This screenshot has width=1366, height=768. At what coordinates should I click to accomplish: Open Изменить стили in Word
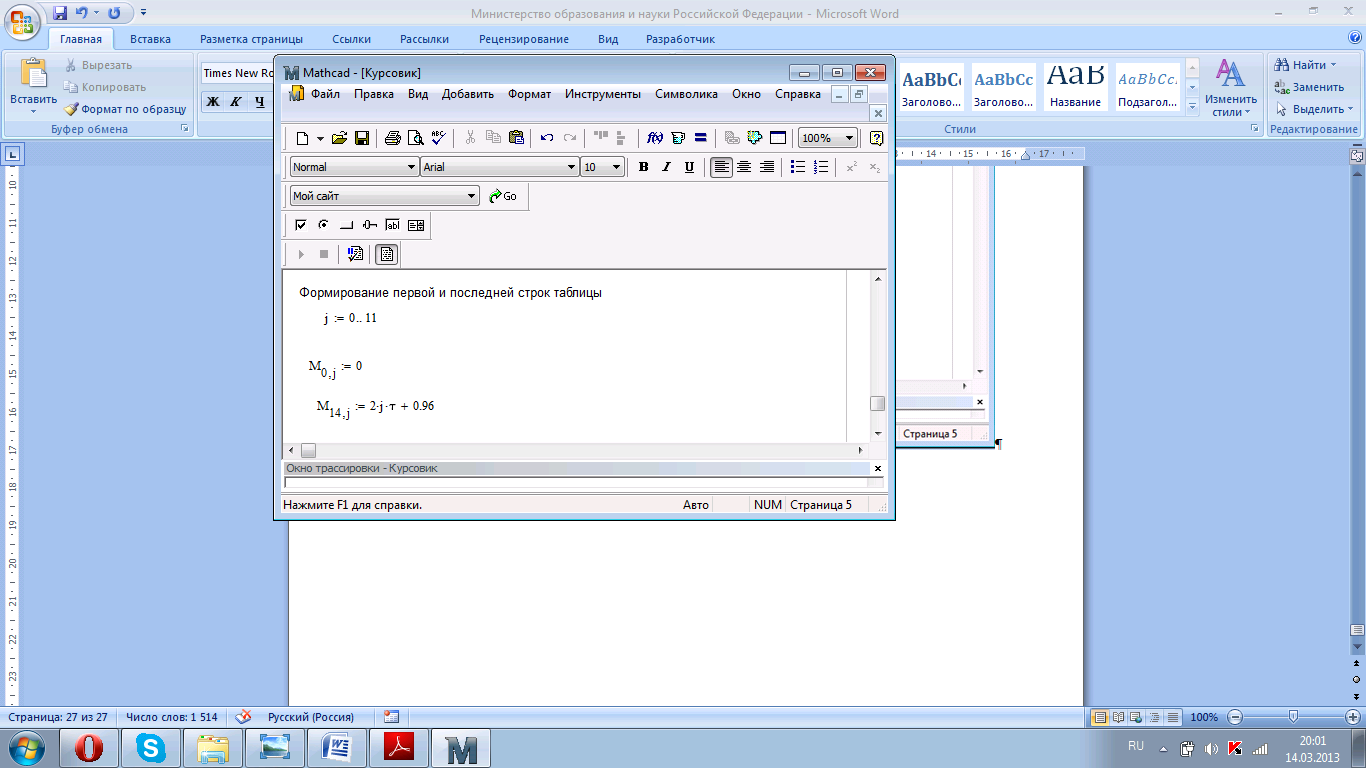pyautogui.click(x=1231, y=88)
